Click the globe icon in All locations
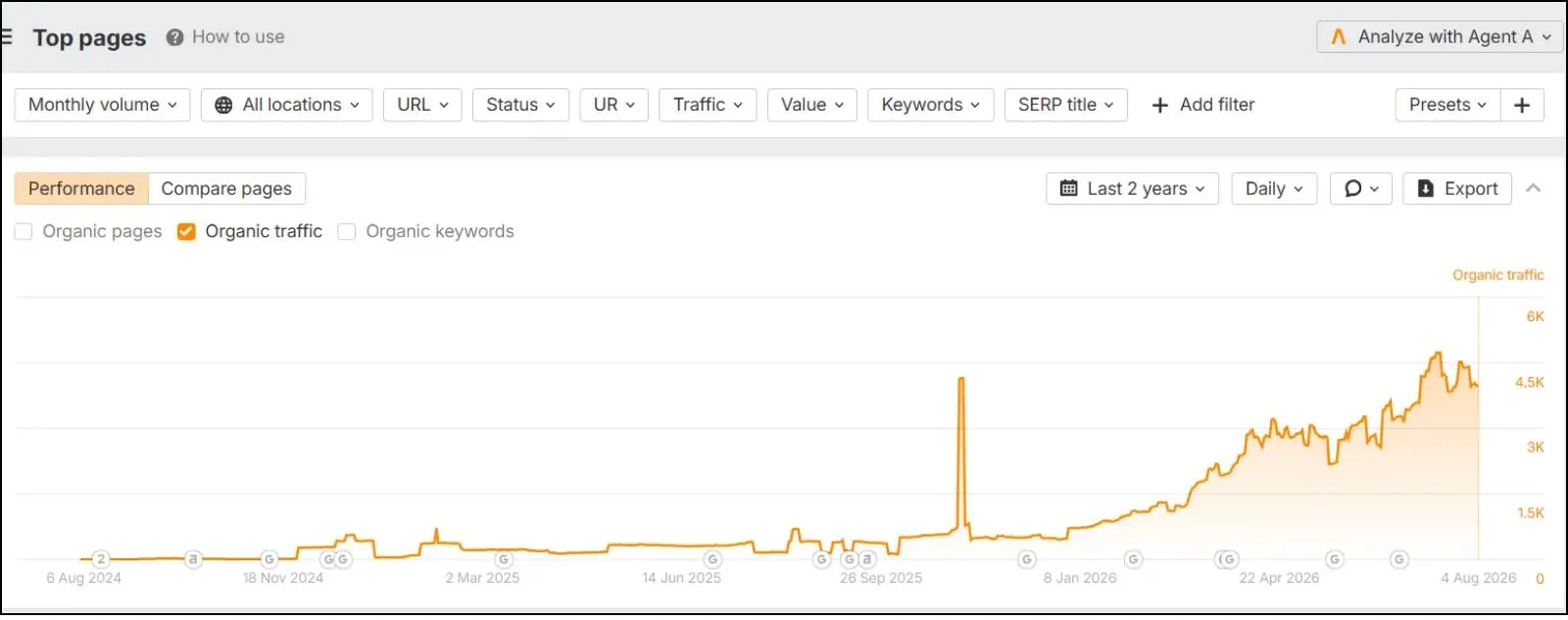The height and width of the screenshot is (620, 1568). pyautogui.click(x=223, y=105)
